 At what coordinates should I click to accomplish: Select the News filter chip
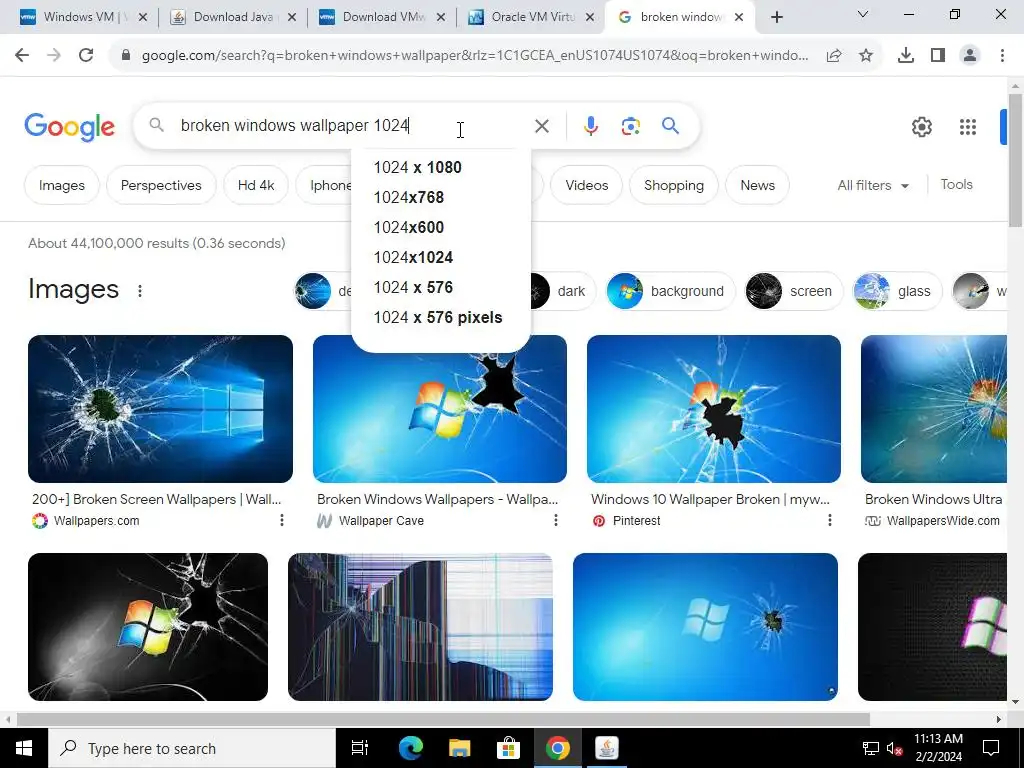coord(758,185)
